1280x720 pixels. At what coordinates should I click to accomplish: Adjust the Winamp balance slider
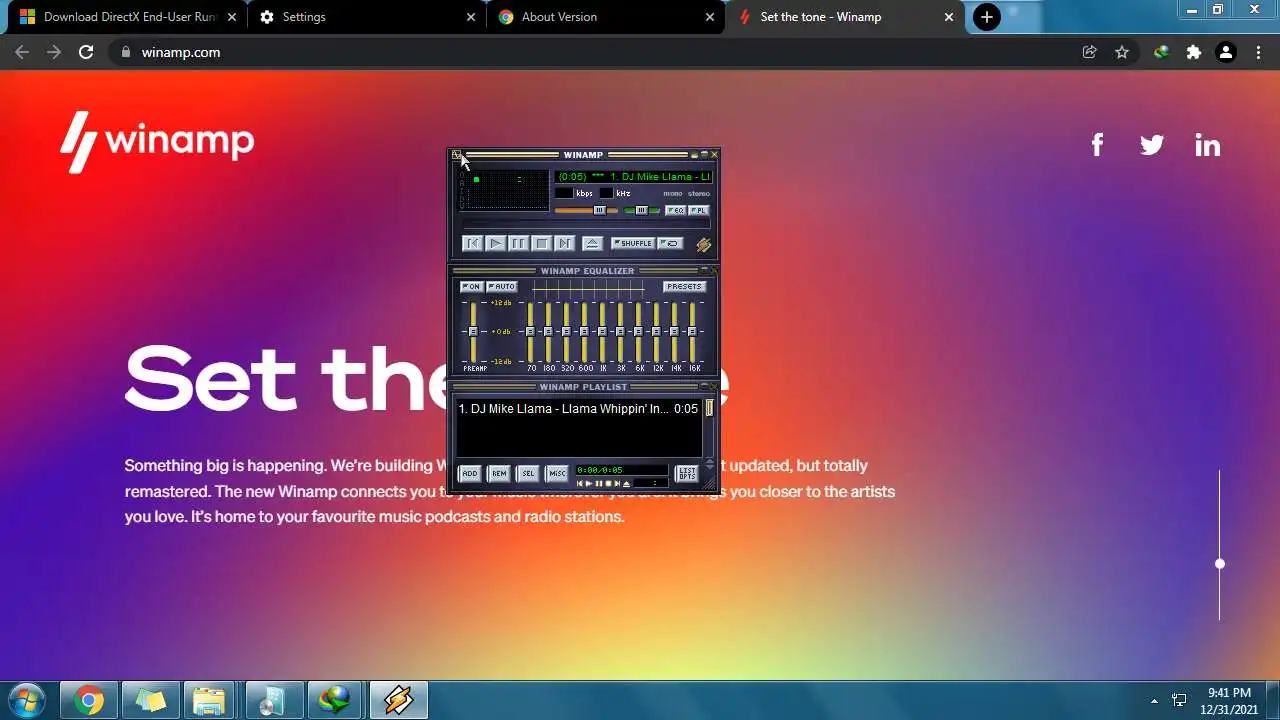[x=641, y=210]
